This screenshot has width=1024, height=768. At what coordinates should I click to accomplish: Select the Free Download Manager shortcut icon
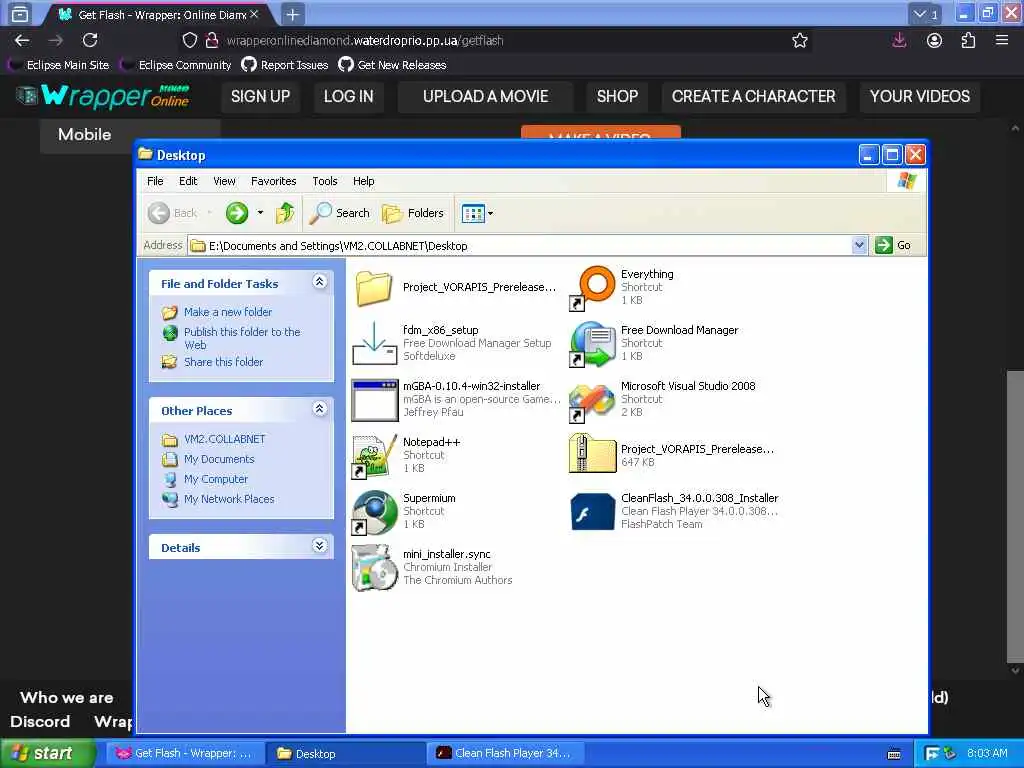point(592,344)
